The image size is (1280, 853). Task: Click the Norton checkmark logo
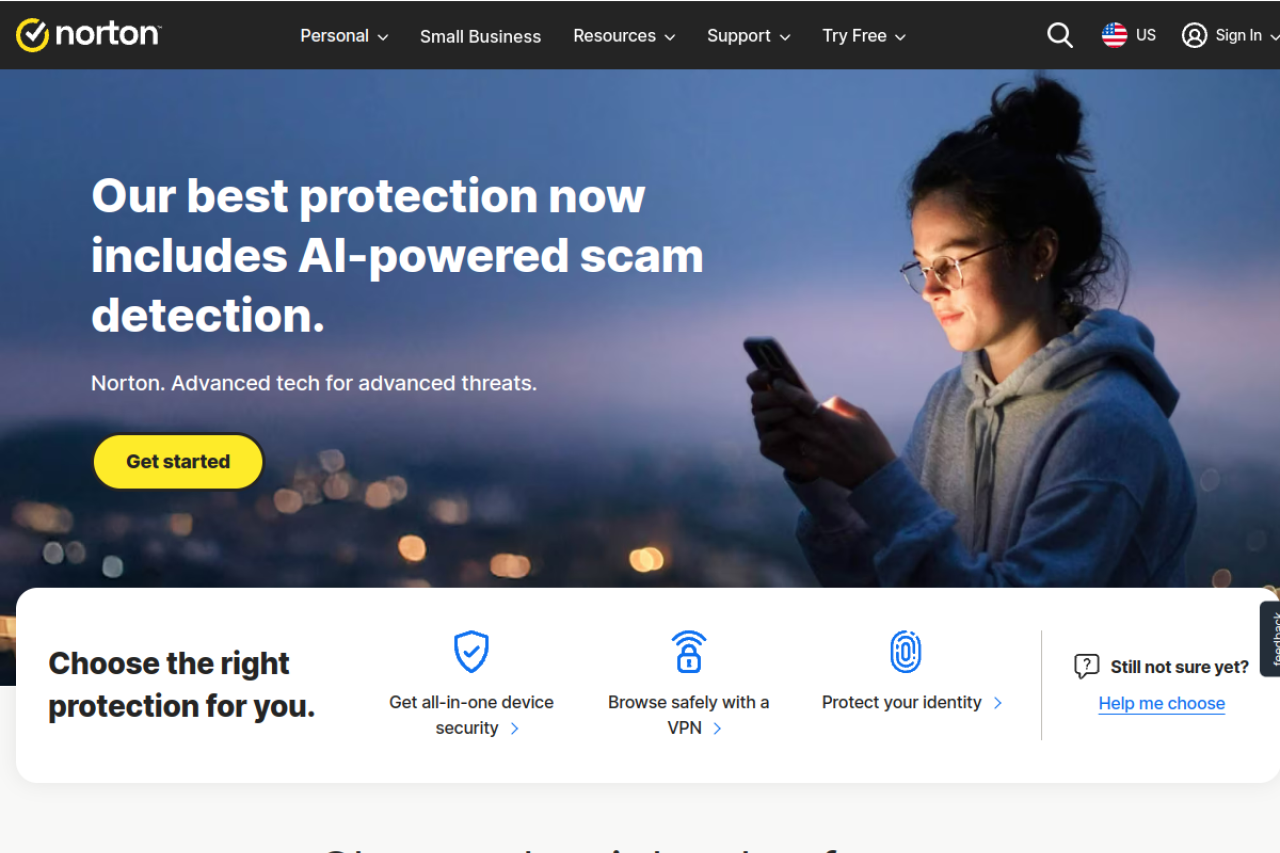click(33, 35)
